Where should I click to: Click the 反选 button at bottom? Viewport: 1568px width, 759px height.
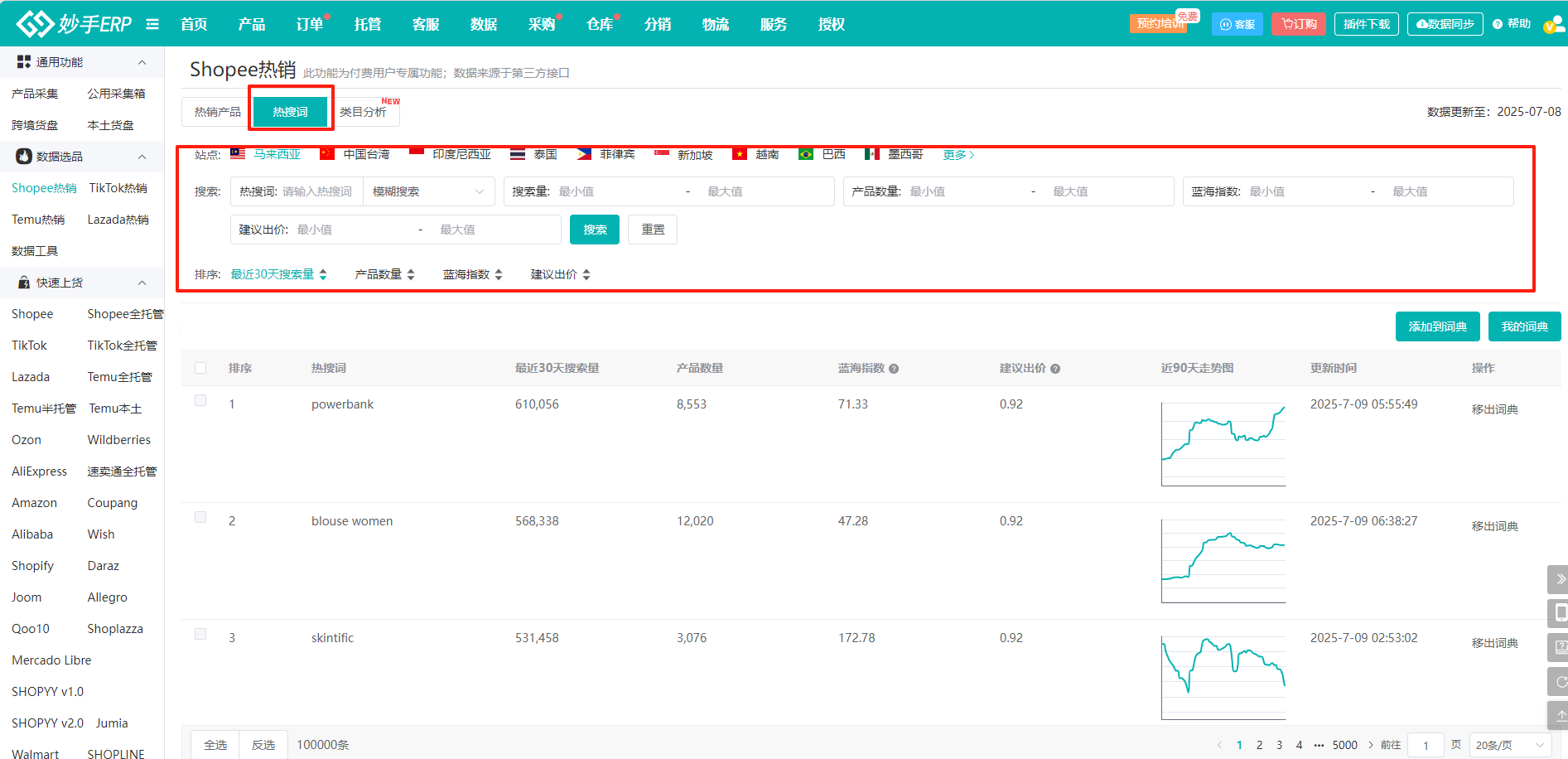263,745
